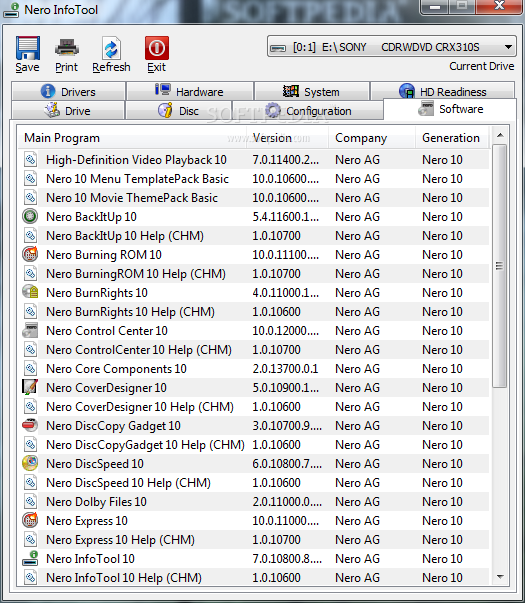The image size is (525, 603).
Task: Select the 'High-Definition Video Playback 10' row text
Action: [136, 160]
